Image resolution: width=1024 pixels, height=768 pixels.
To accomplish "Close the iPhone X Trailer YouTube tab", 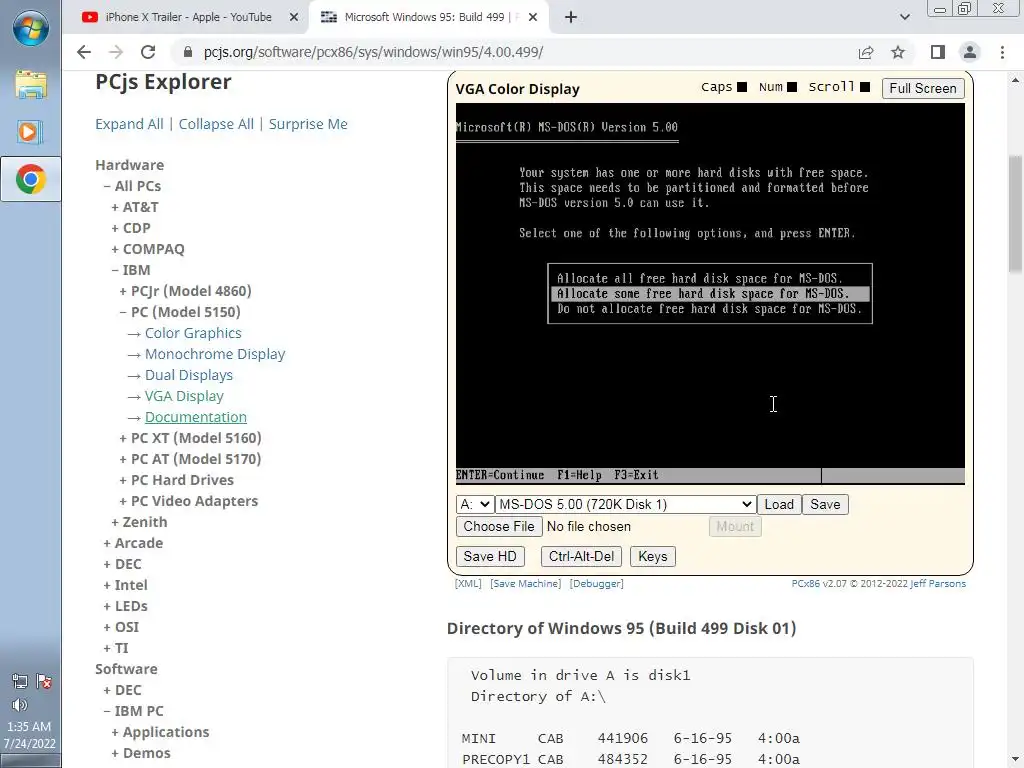I will 294,17.
